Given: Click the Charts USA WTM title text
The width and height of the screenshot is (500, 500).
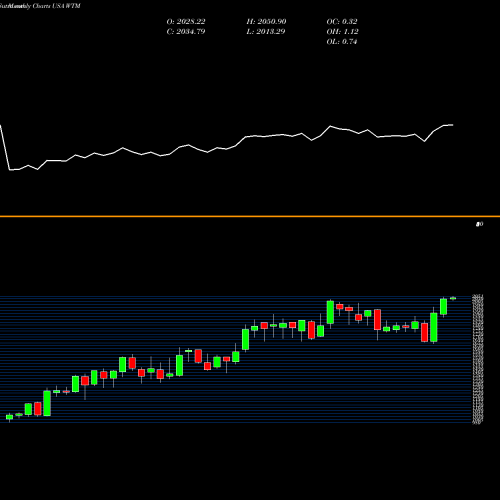Looking at the screenshot, I should point(57,6).
